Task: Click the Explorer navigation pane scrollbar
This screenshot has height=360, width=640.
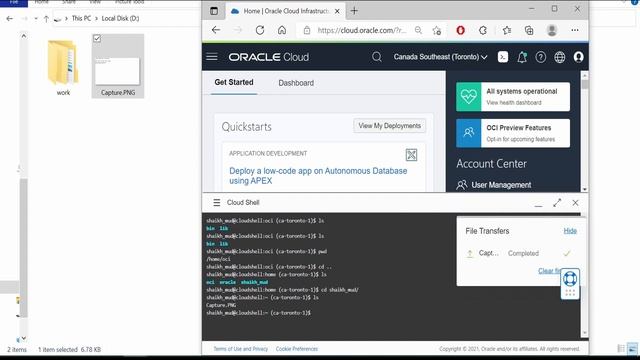Action: 24,247
